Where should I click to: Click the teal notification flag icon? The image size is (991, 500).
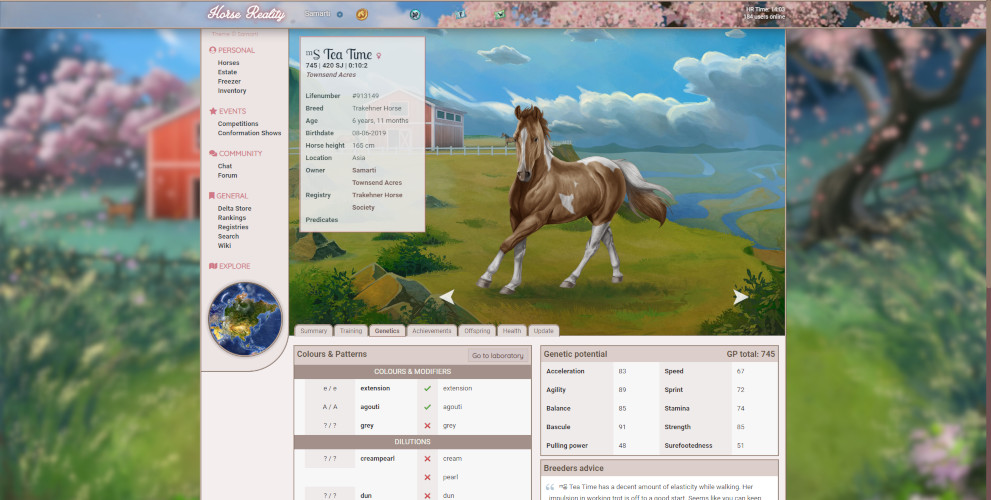(461, 14)
